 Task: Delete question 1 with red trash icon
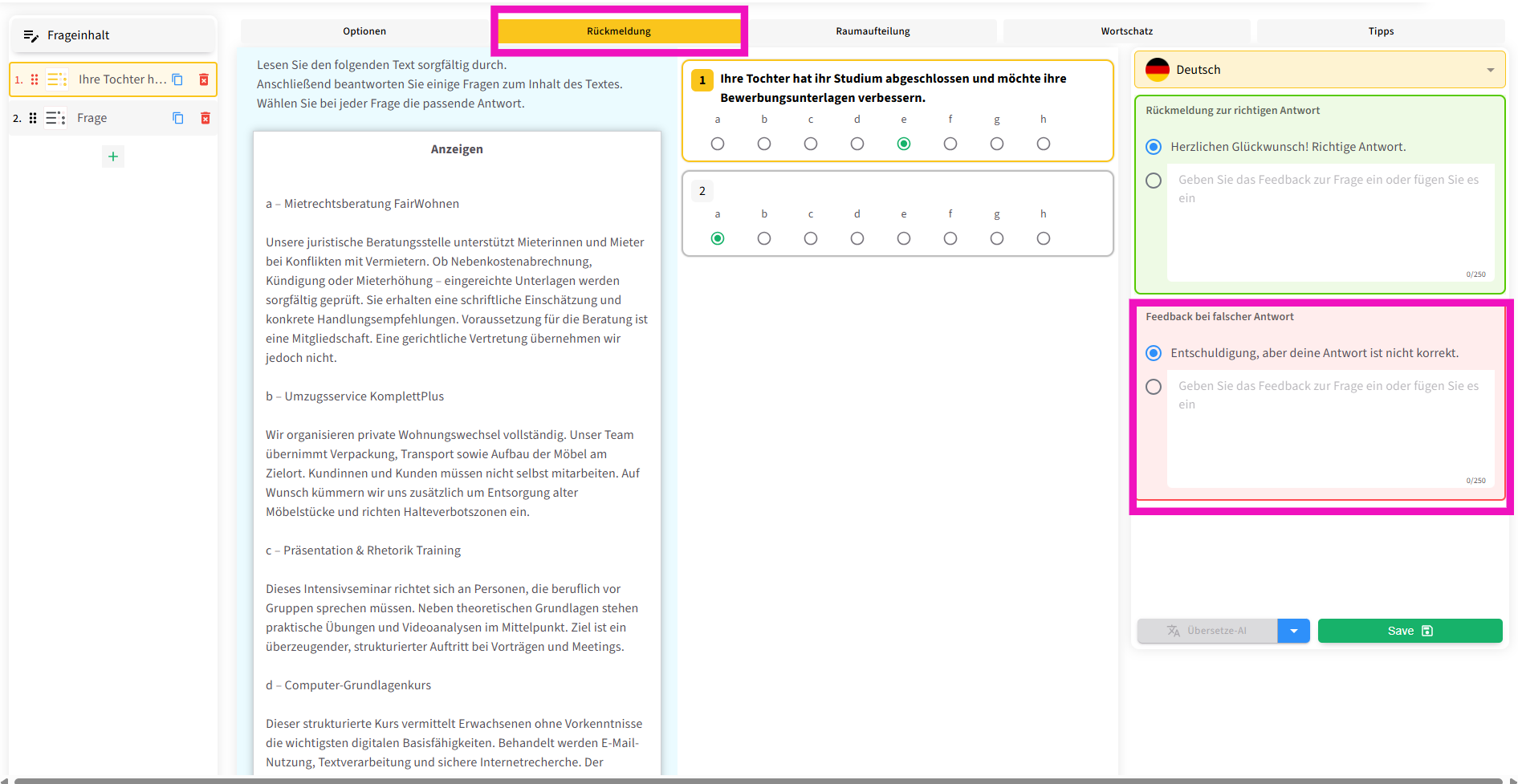tap(204, 79)
